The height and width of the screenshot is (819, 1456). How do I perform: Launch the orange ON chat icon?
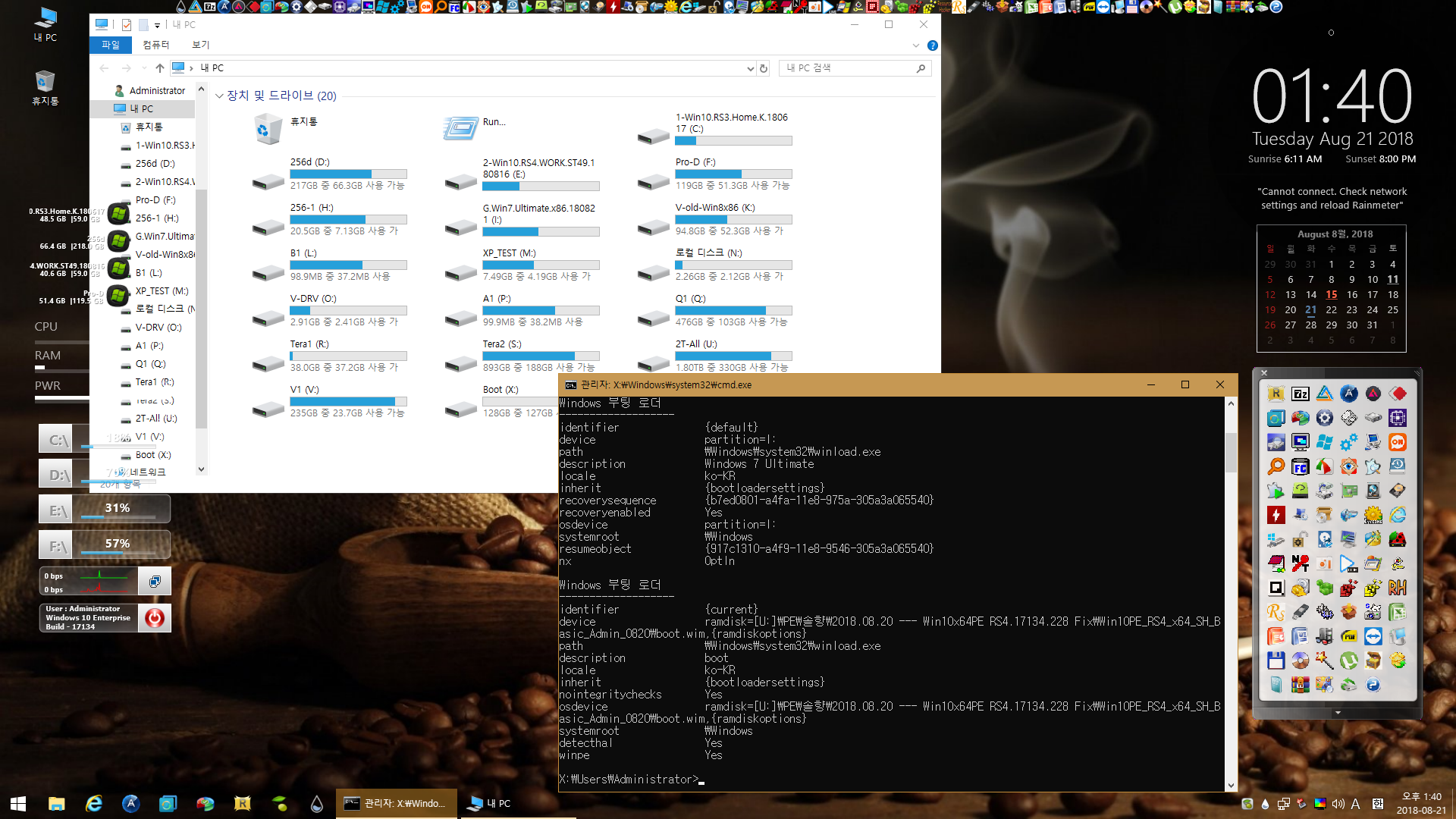click(x=1397, y=442)
